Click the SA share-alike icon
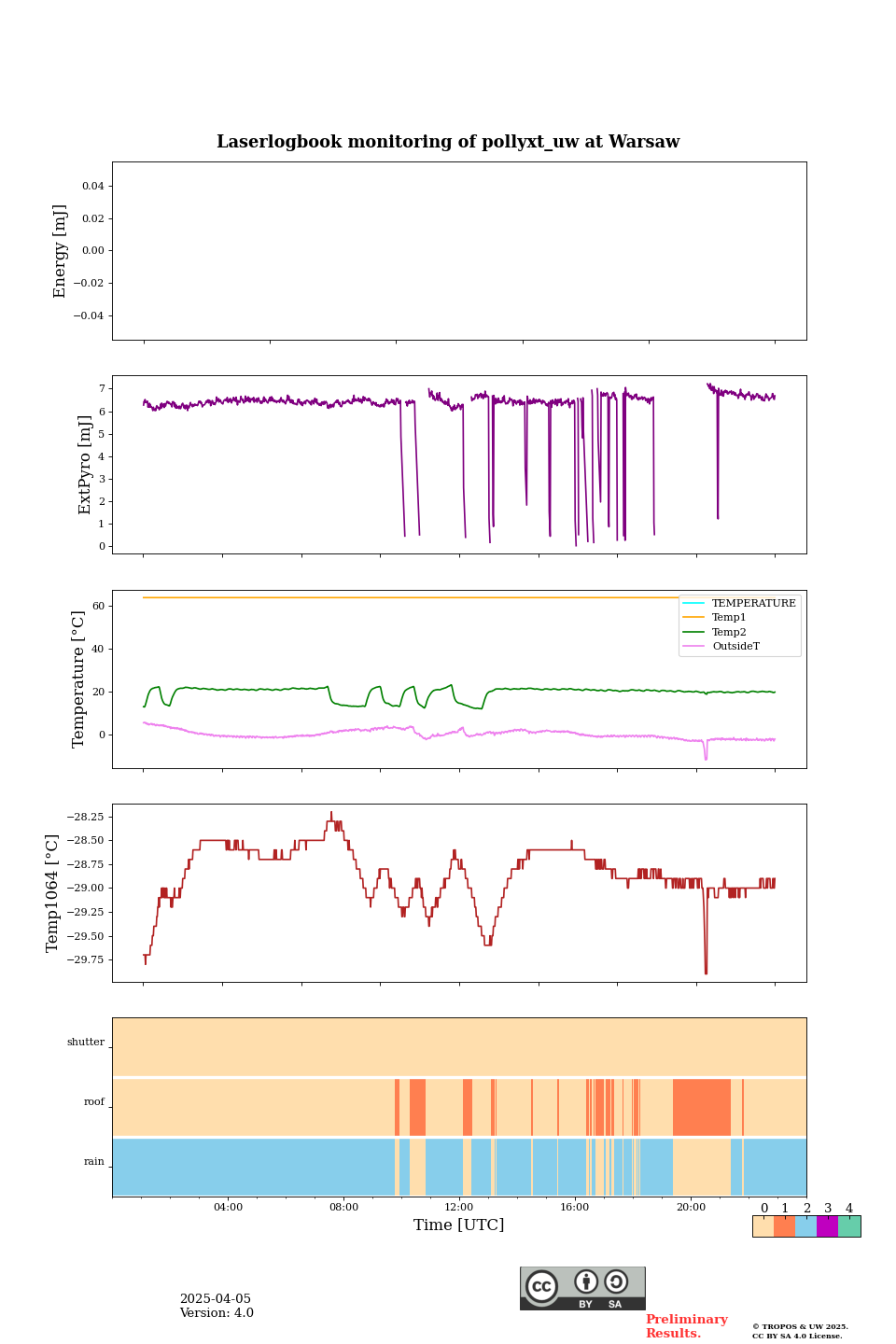The image size is (896, 1344). pyautogui.click(x=616, y=1281)
